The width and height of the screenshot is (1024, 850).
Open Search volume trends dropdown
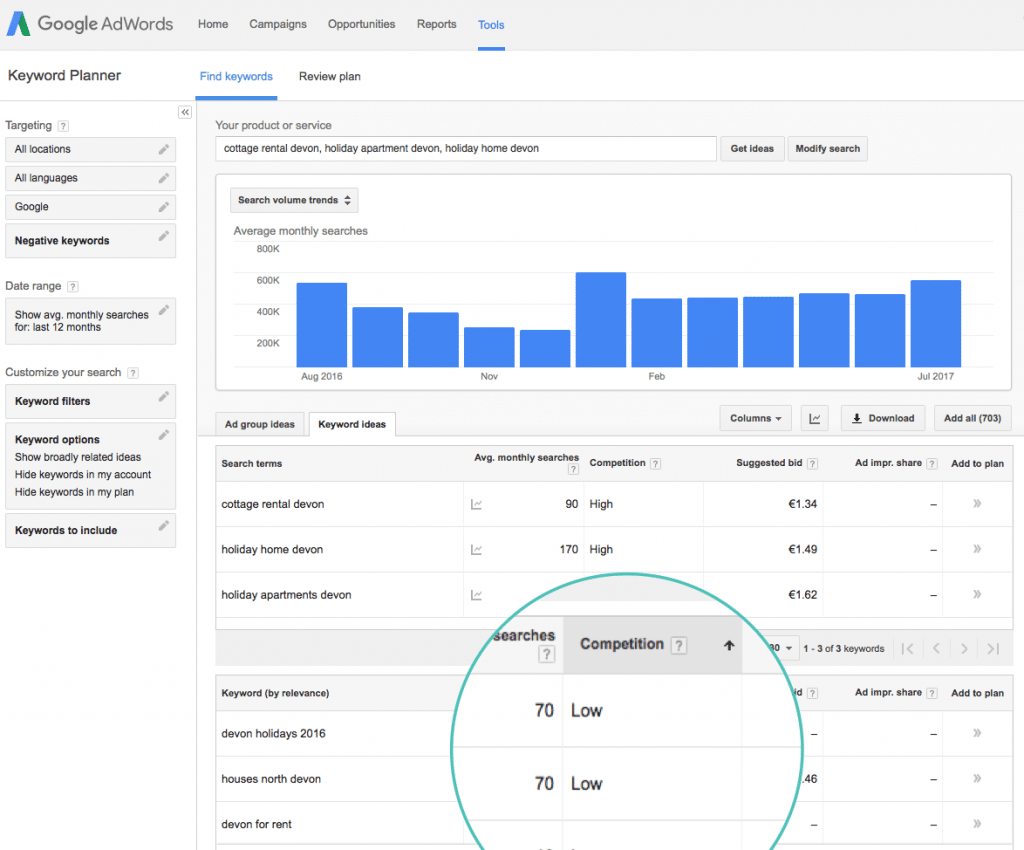(x=294, y=200)
